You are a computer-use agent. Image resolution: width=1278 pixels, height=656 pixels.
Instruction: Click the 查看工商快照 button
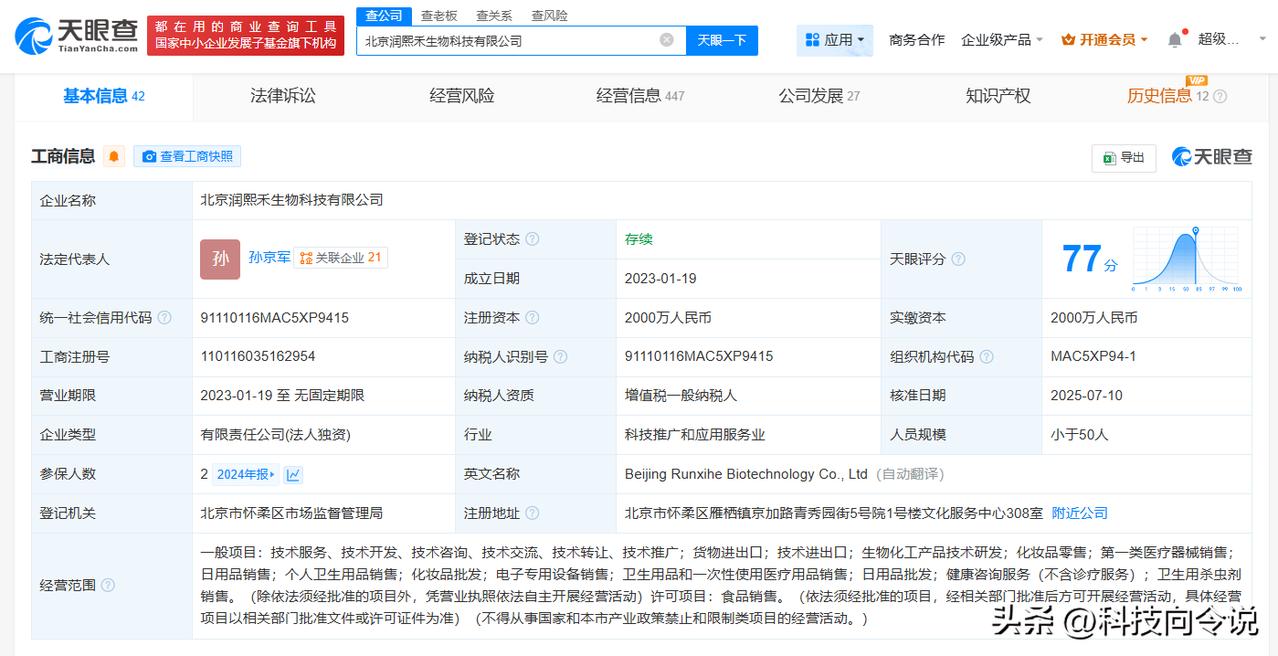[187, 157]
